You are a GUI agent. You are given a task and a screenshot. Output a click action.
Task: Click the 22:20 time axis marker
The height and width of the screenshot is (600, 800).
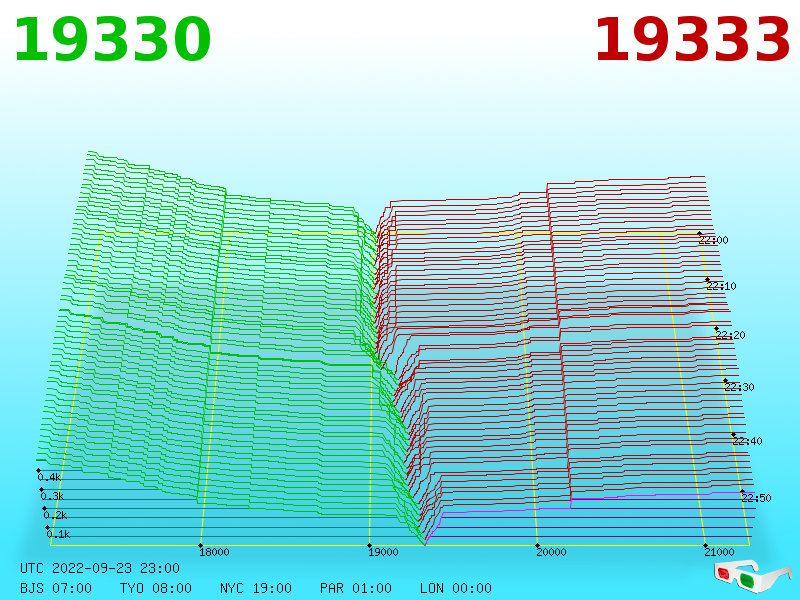pyautogui.click(x=730, y=335)
